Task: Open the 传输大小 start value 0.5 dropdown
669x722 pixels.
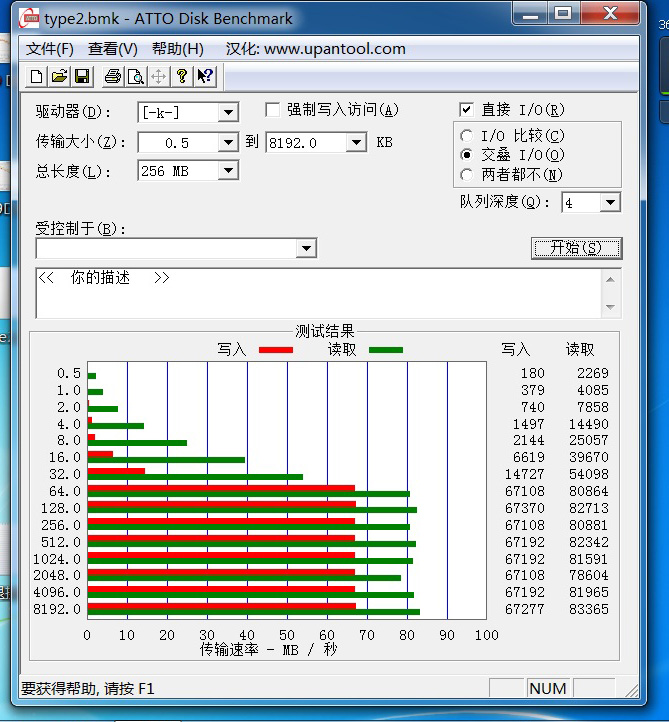Action: coord(228,142)
